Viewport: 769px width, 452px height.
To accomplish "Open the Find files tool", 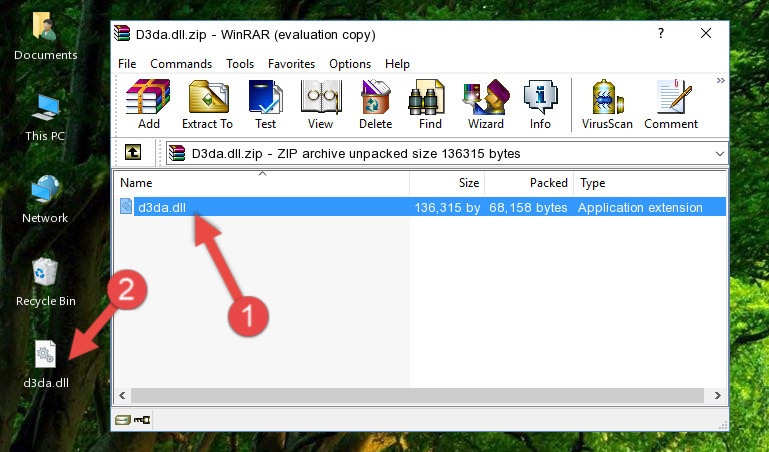I will [x=430, y=104].
